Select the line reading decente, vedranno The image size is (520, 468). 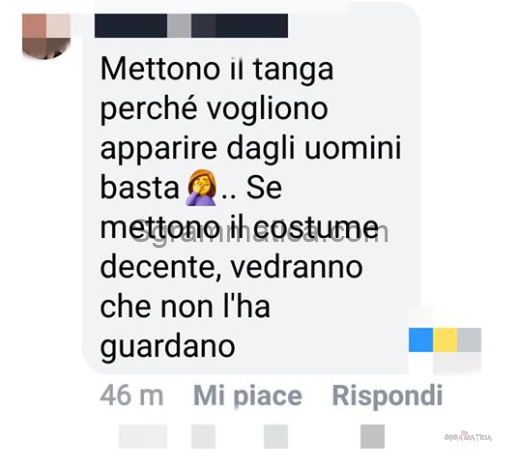[x=231, y=267]
